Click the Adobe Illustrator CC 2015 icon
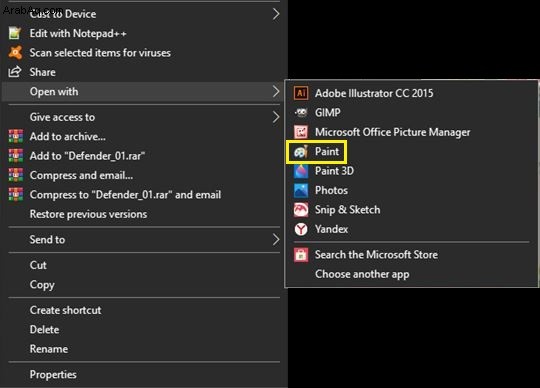540x388 pixels. pyautogui.click(x=301, y=93)
